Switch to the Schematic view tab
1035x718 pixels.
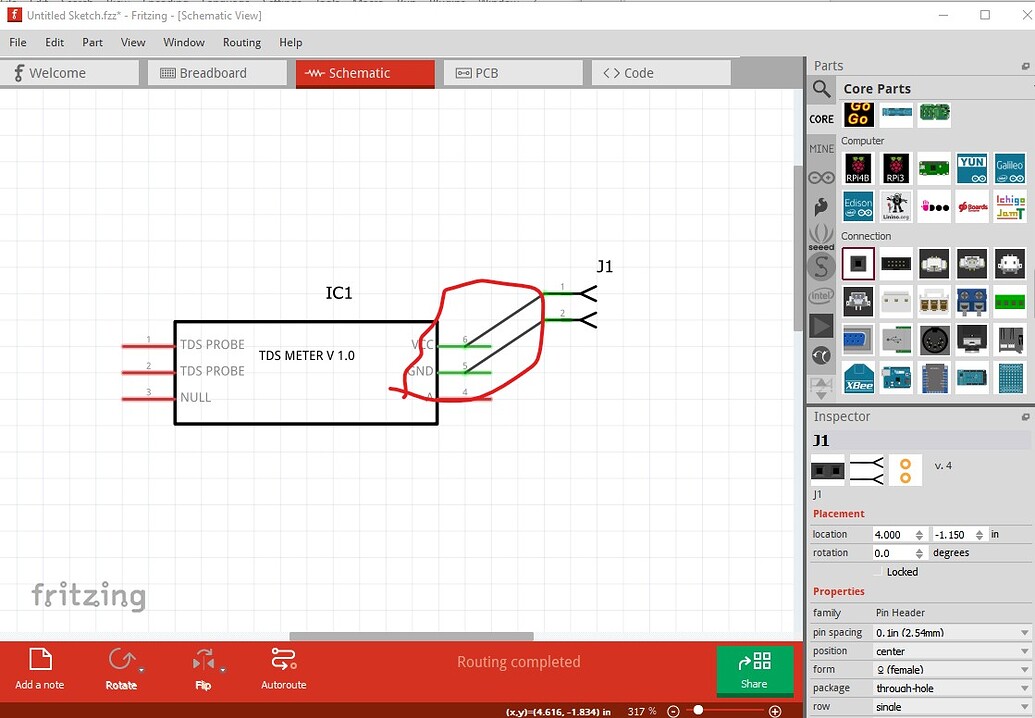pos(365,73)
